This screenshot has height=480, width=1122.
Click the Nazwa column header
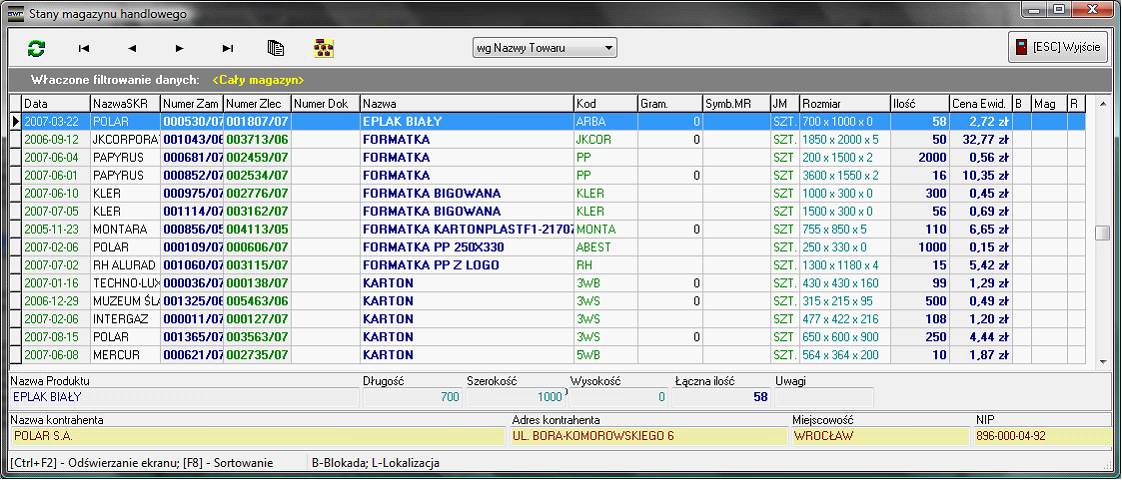pyautogui.click(x=466, y=103)
